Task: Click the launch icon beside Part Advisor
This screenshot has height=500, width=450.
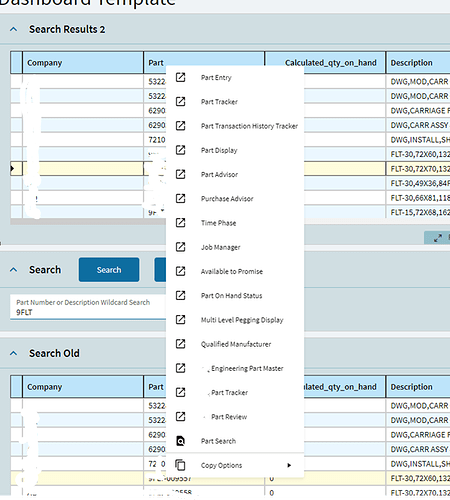Action: point(180,174)
